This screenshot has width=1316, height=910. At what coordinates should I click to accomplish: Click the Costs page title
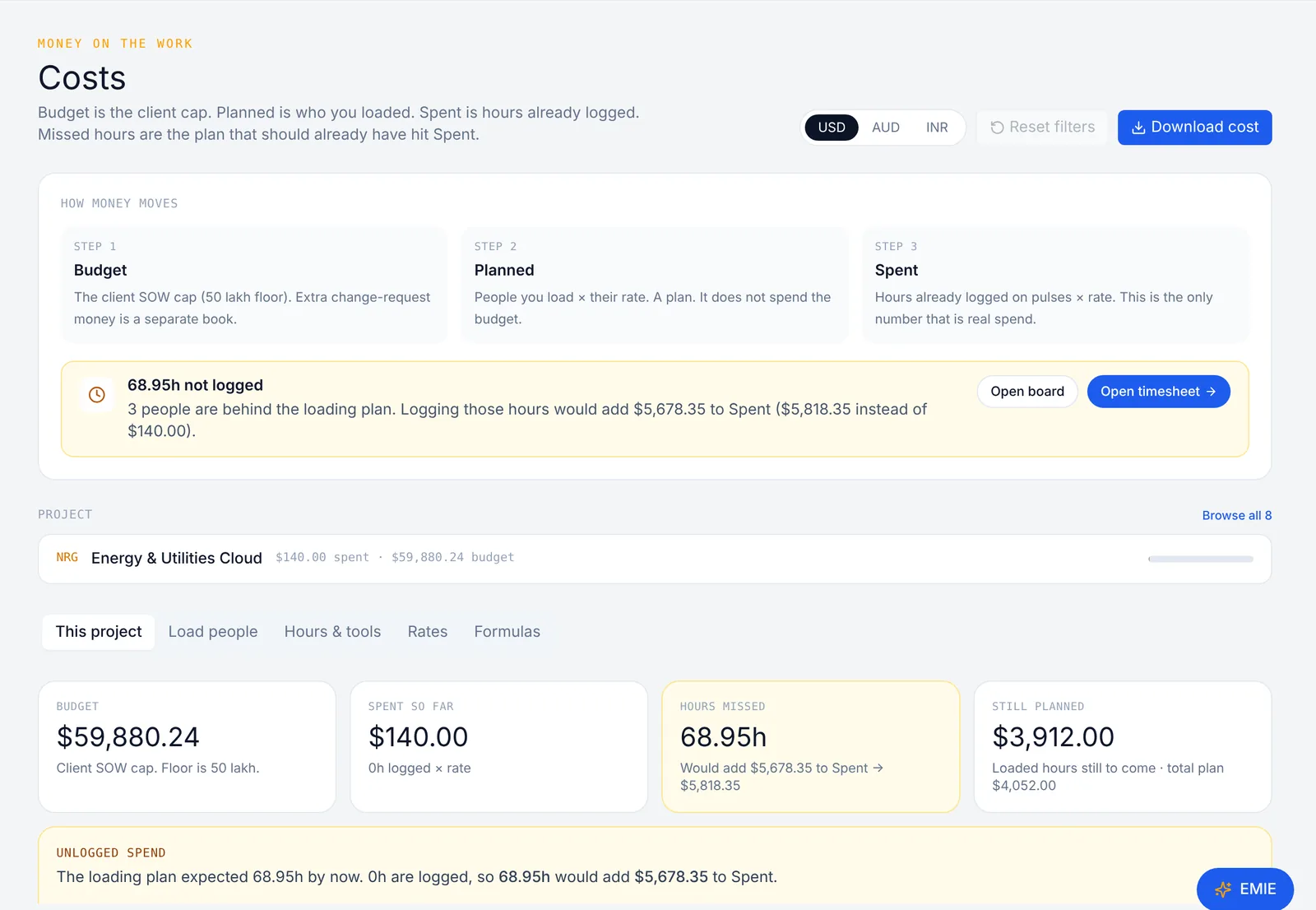(x=82, y=78)
